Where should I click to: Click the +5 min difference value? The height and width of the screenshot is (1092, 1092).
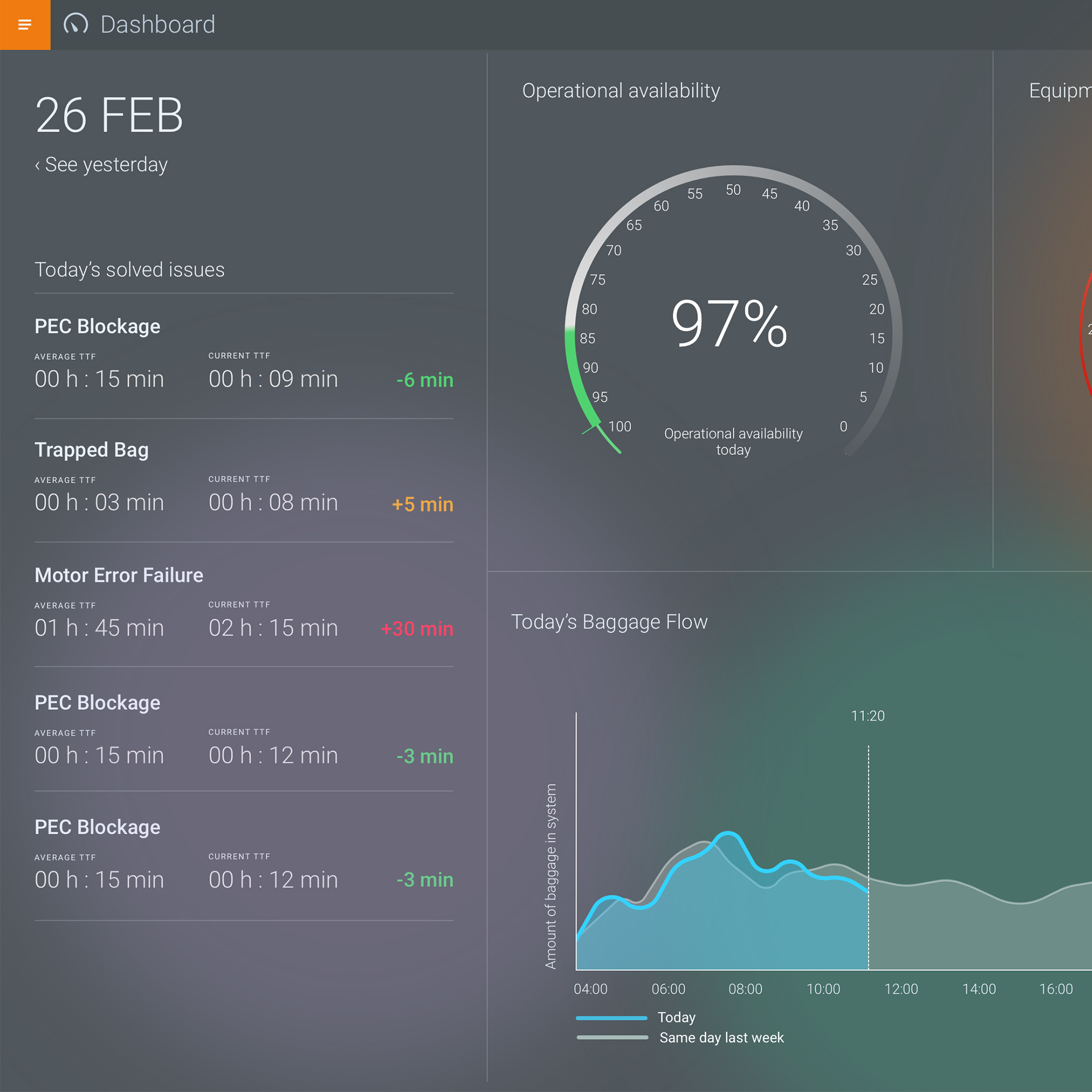click(x=422, y=504)
